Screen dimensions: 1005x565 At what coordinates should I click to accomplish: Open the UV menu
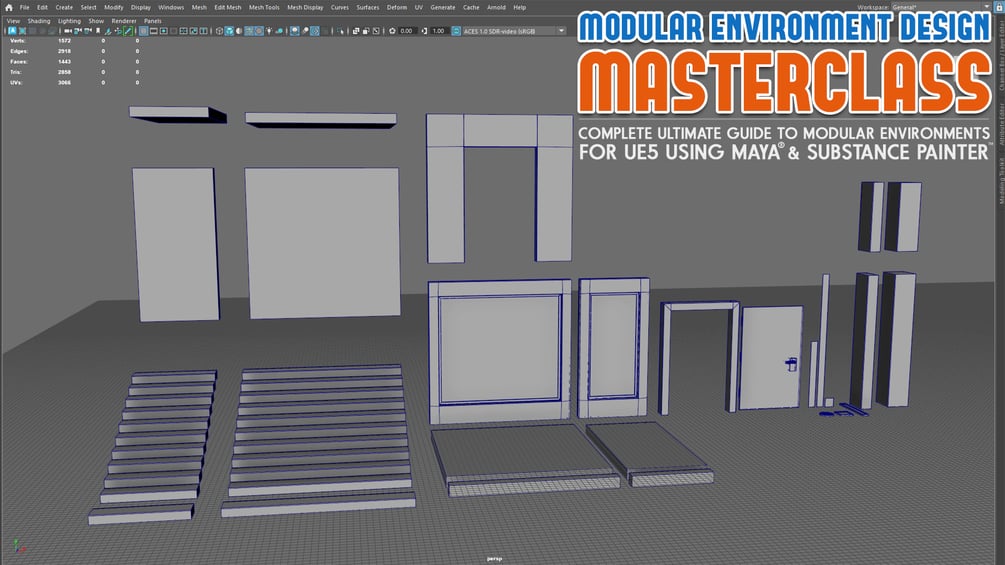coord(419,8)
